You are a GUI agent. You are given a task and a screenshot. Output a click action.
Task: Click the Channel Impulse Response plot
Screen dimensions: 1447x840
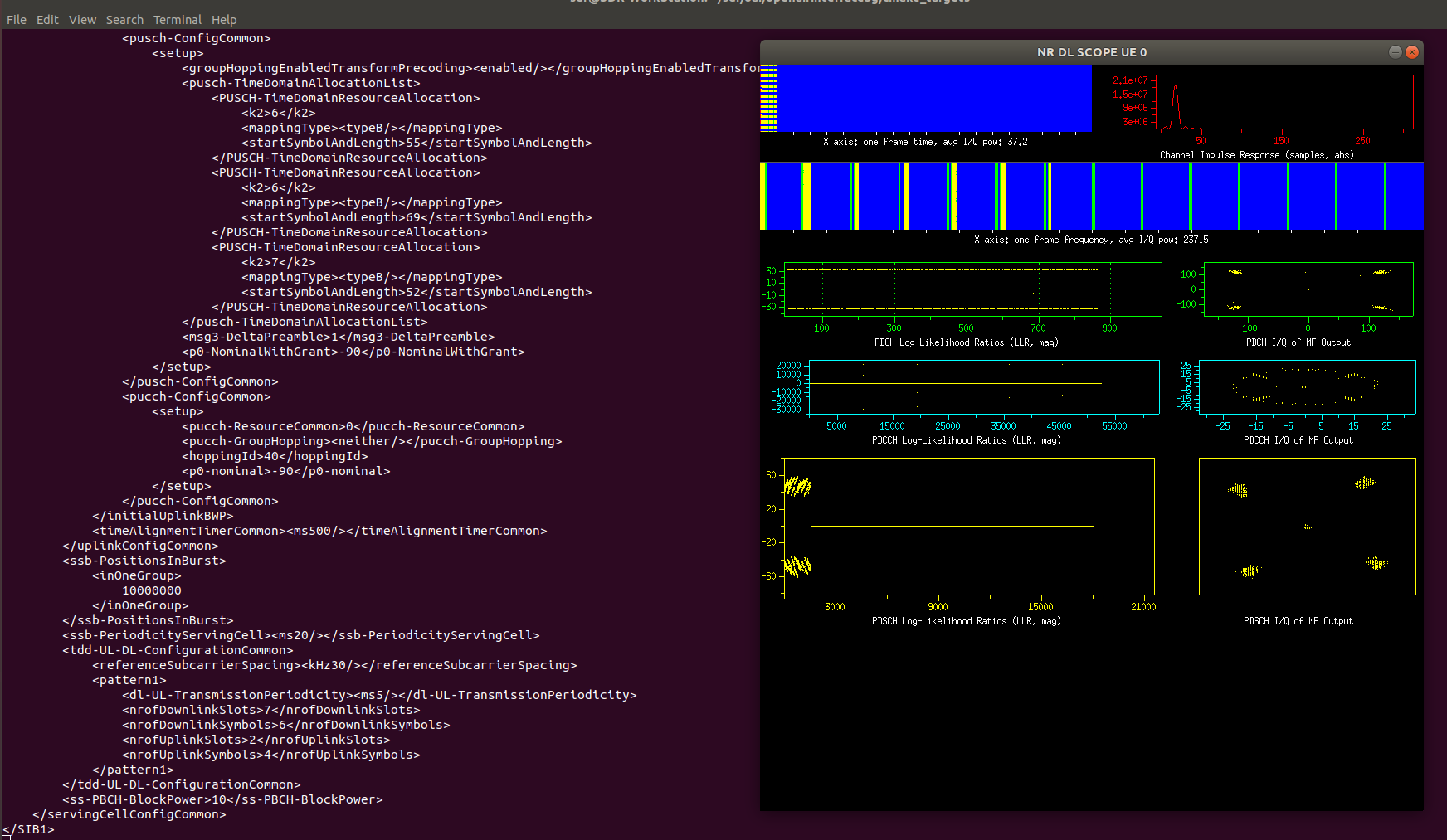tap(1284, 102)
